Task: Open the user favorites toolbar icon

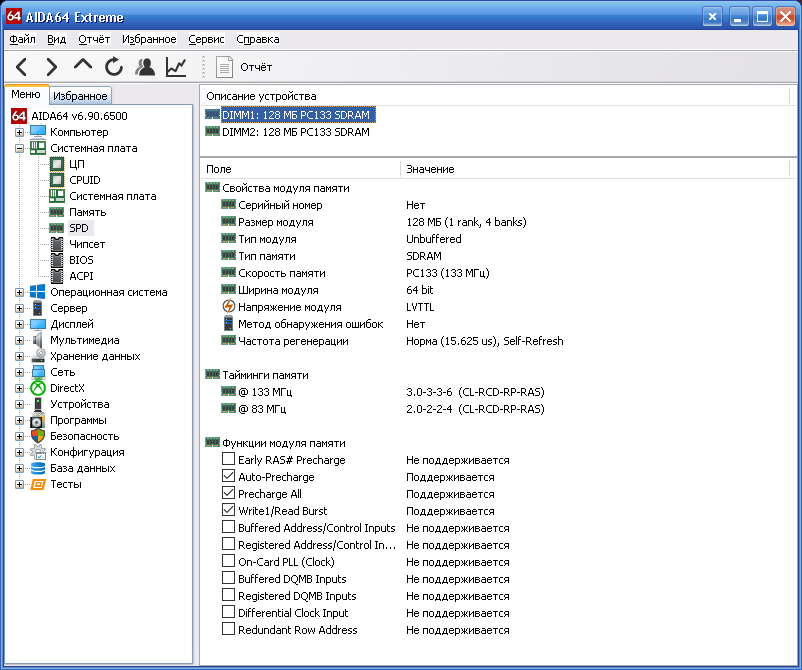Action: [145, 67]
